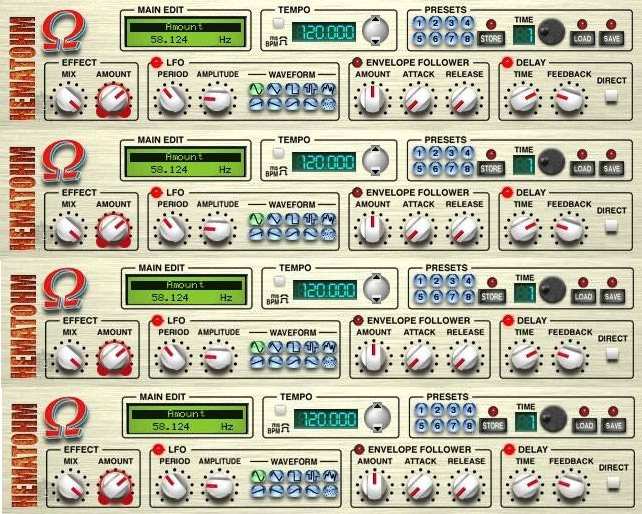This screenshot has width=642, height=514.
Task: Click Delay FEEDBACK knob in third instance
Action: pos(570,357)
